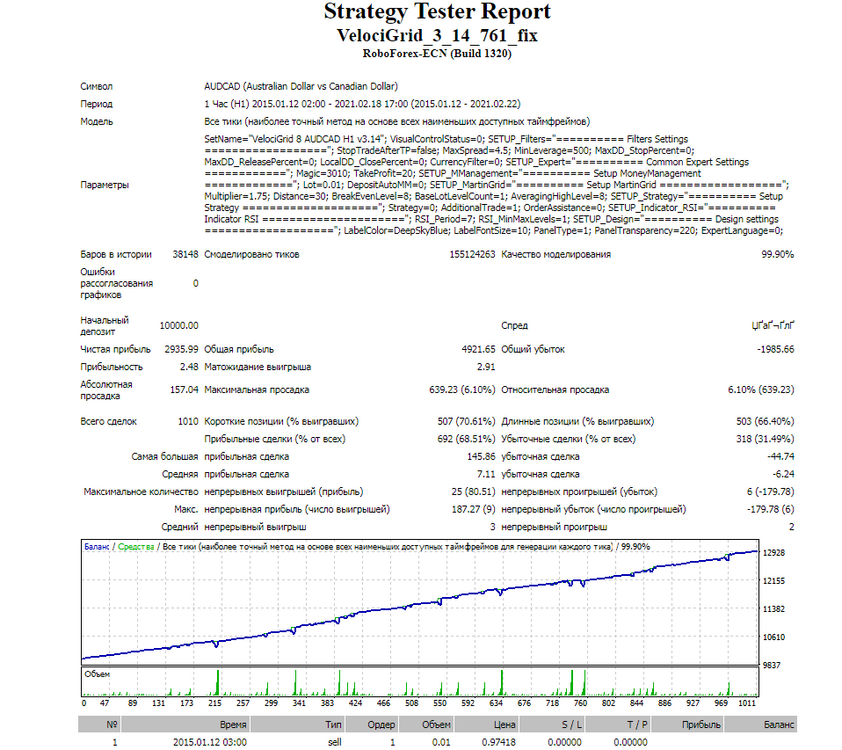Select the gross loss value '-1985.66'
The height and width of the screenshot is (750, 842).
pyautogui.click(x=775, y=349)
